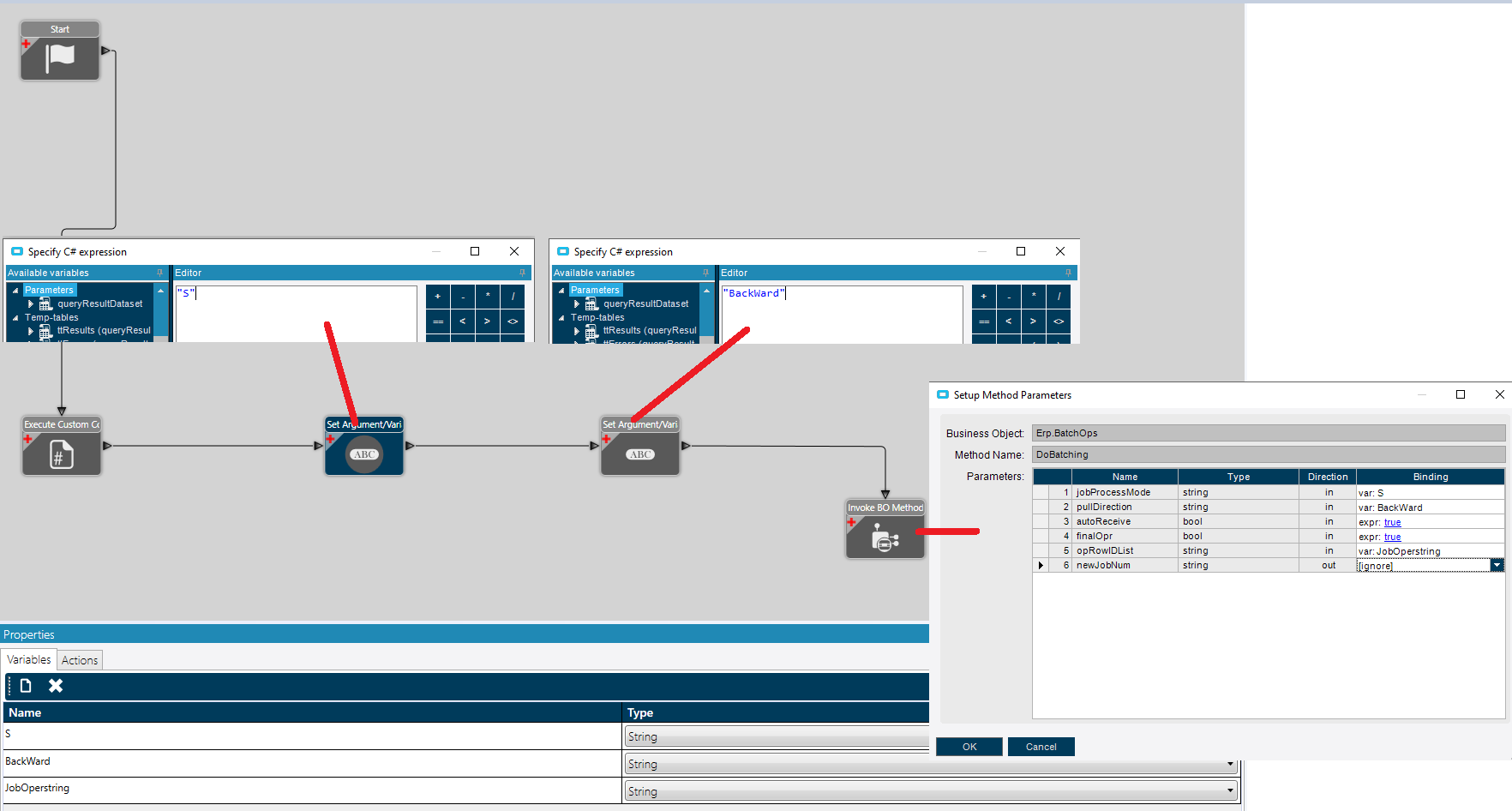Pin the Available variables panel in "BackWard" window

coord(705,273)
